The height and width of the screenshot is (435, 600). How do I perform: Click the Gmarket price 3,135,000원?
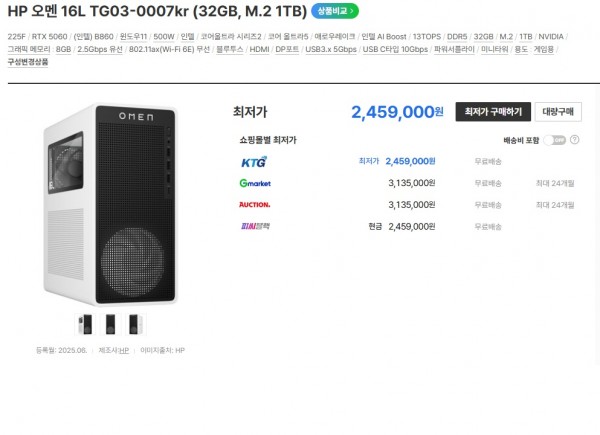coord(411,183)
